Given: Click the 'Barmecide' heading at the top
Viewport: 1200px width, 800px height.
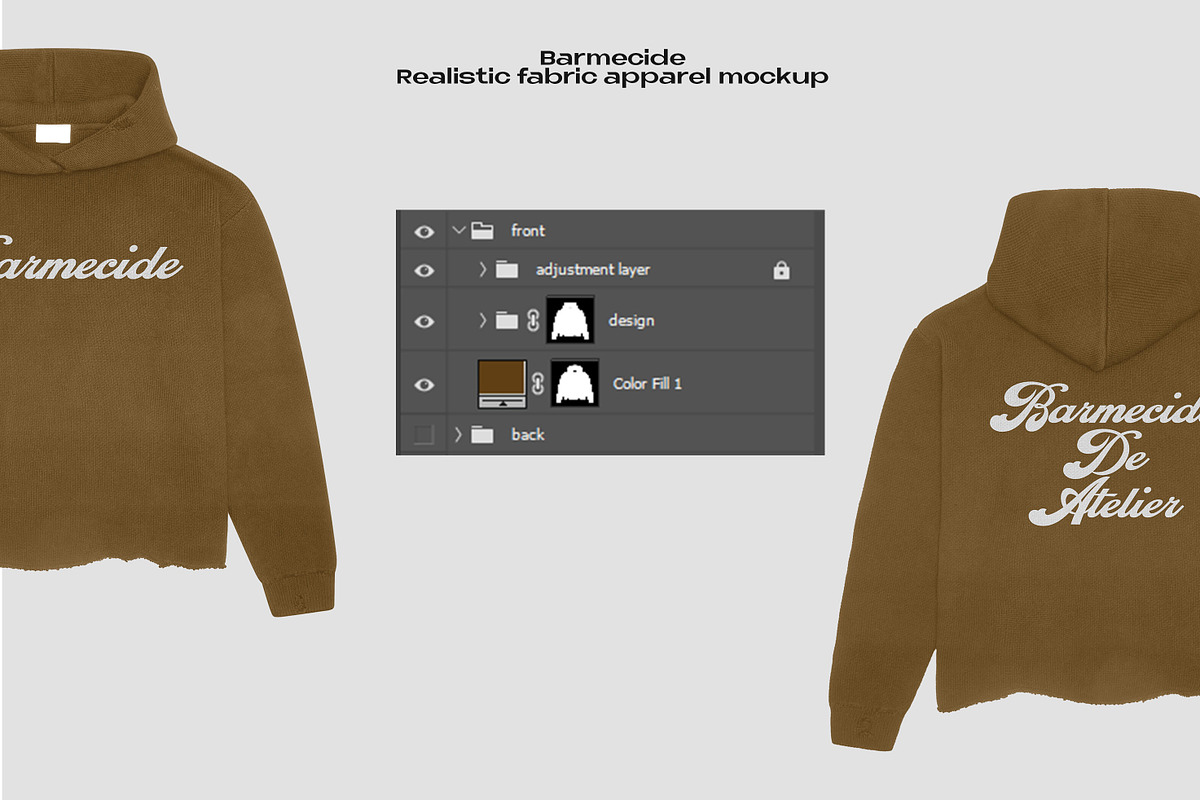Looking at the screenshot, I should pos(612,57).
